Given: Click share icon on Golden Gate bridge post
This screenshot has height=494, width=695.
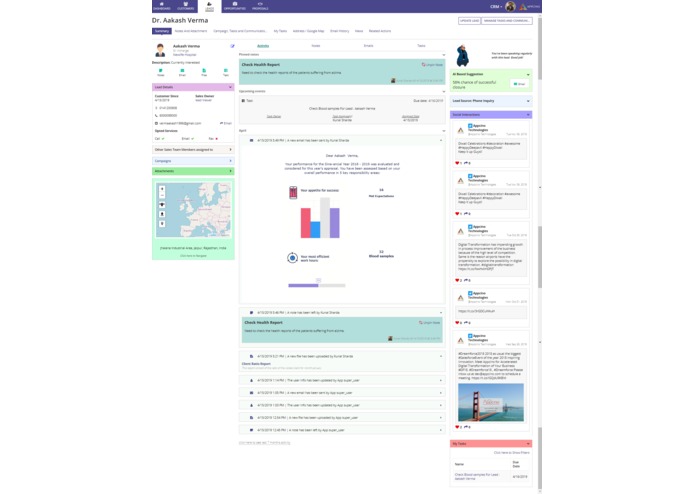Looking at the screenshot, I should (x=466, y=427).
